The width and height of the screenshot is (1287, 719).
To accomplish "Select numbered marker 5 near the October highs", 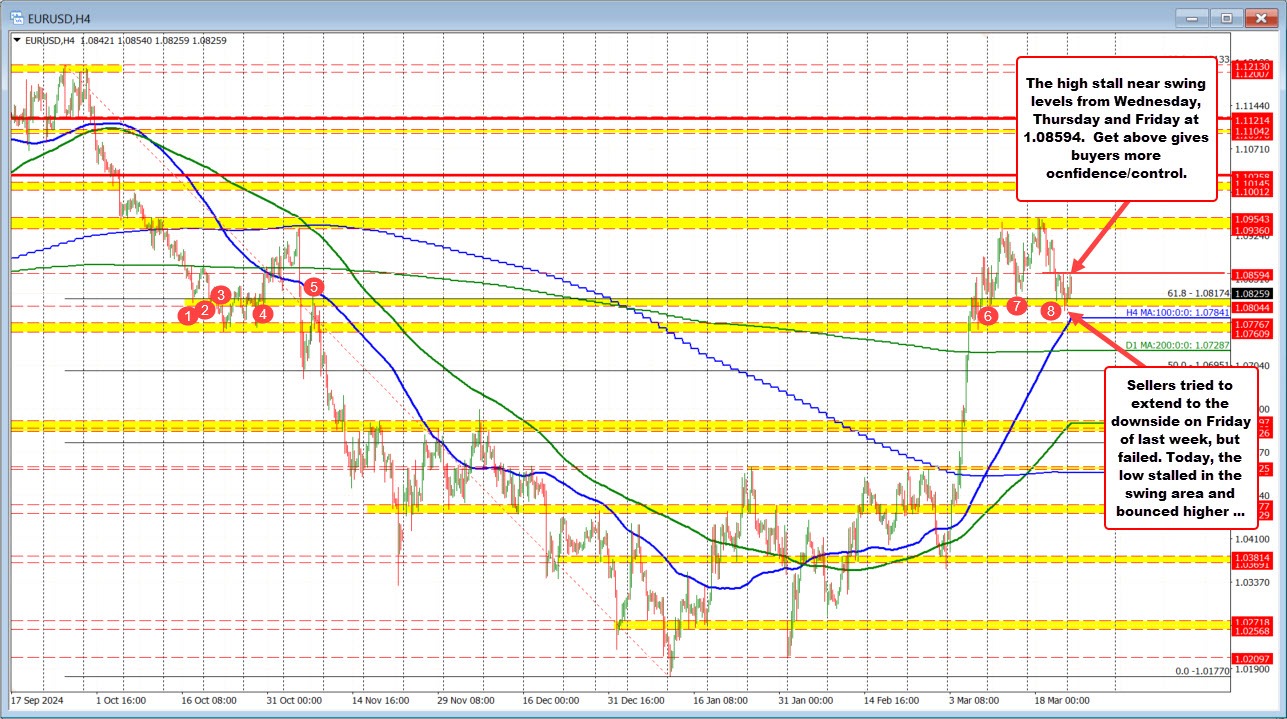I will 313,286.
